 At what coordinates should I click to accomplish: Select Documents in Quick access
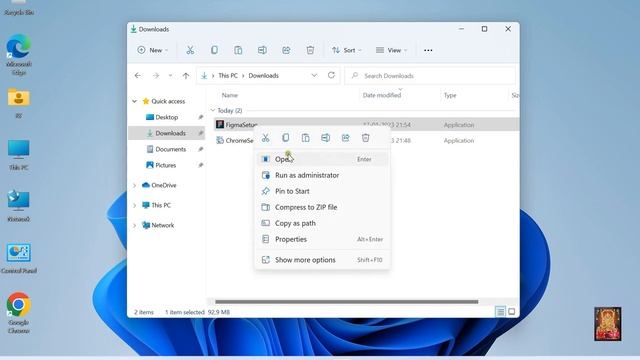pos(167,149)
